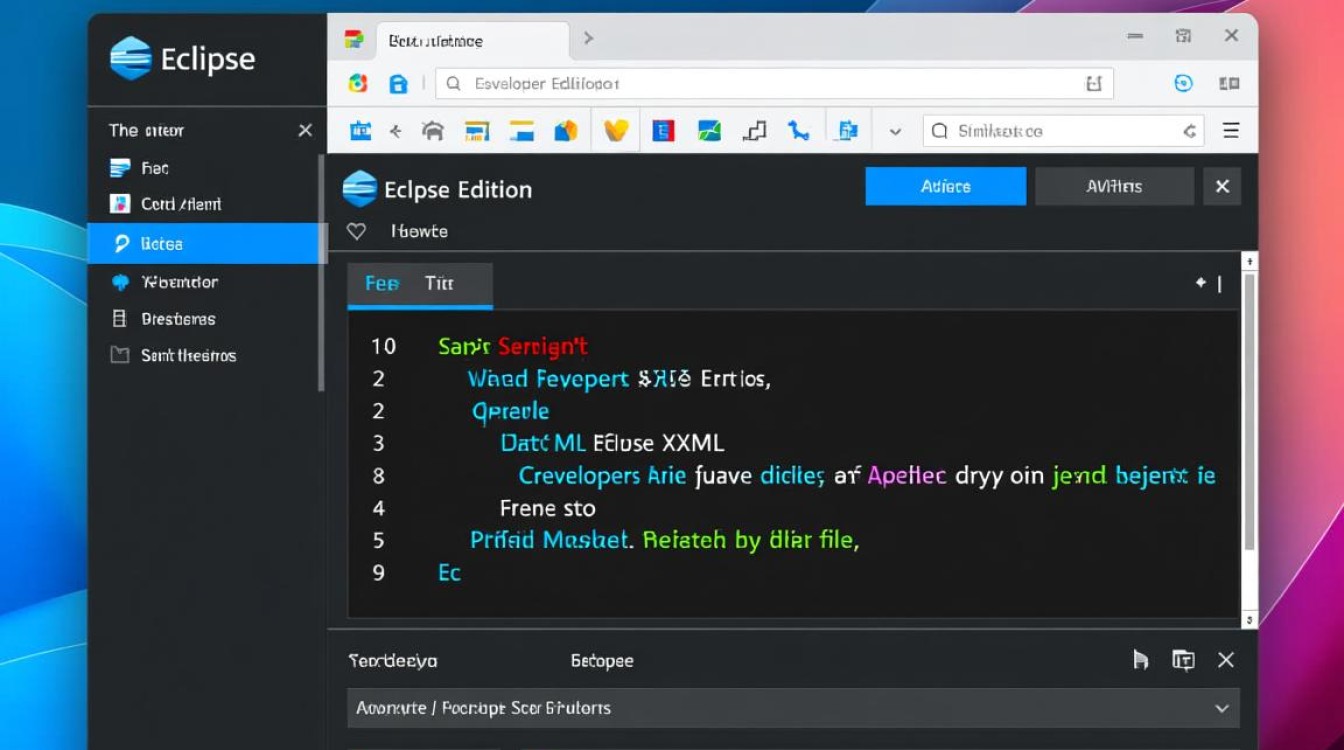Click the editor scrollbar's up arrow
The height and width of the screenshot is (750, 1344).
pos(1249,261)
